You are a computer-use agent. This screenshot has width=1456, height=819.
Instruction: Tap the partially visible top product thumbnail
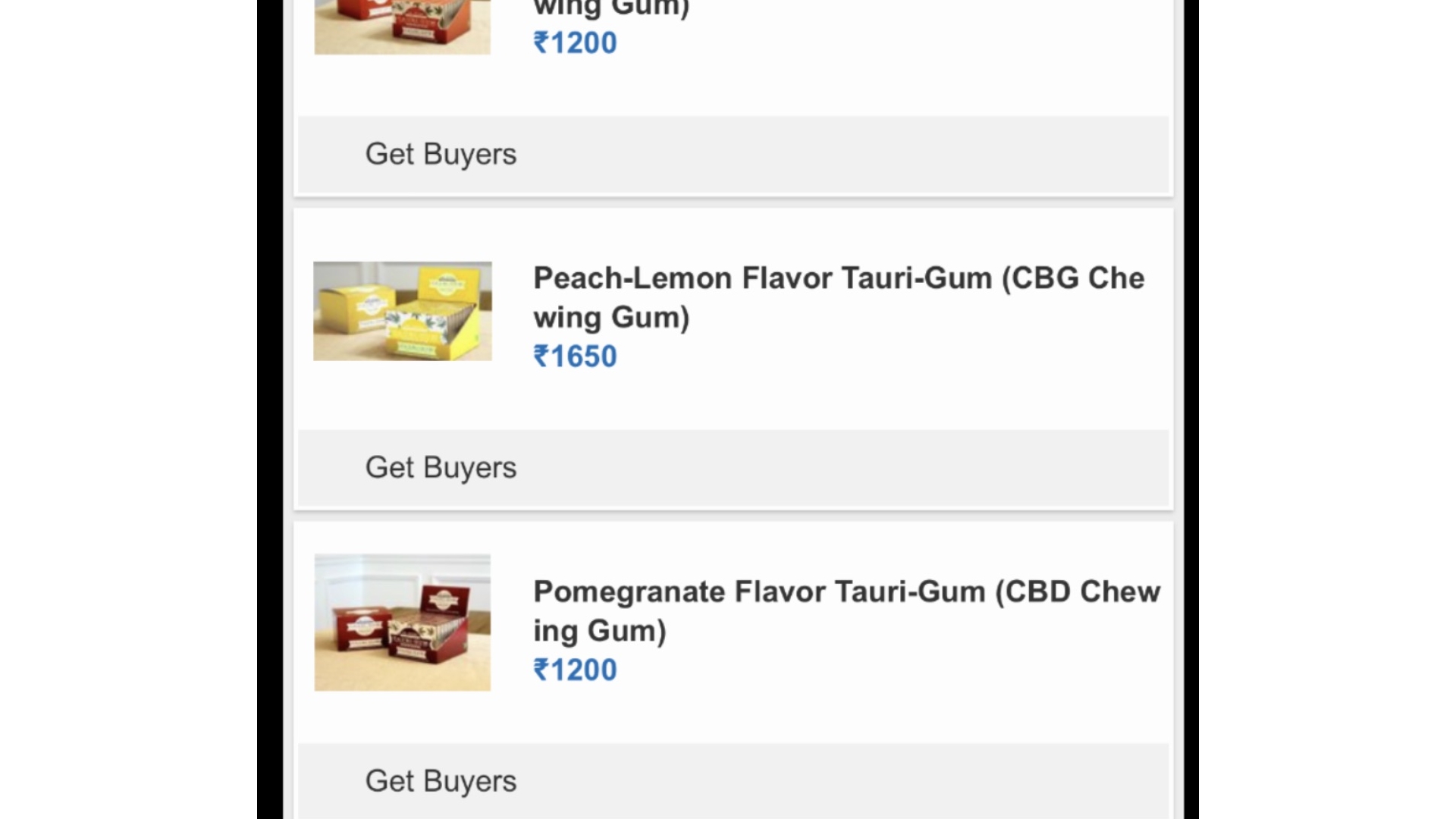(402, 27)
